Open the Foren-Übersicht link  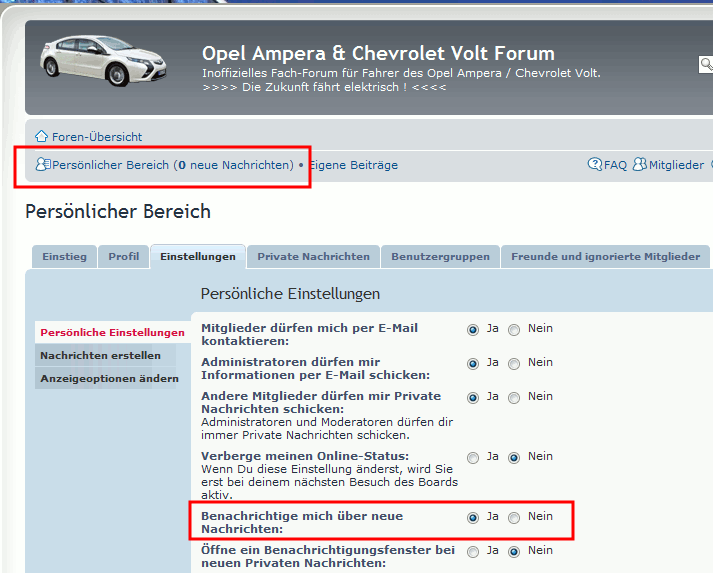click(x=97, y=137)
